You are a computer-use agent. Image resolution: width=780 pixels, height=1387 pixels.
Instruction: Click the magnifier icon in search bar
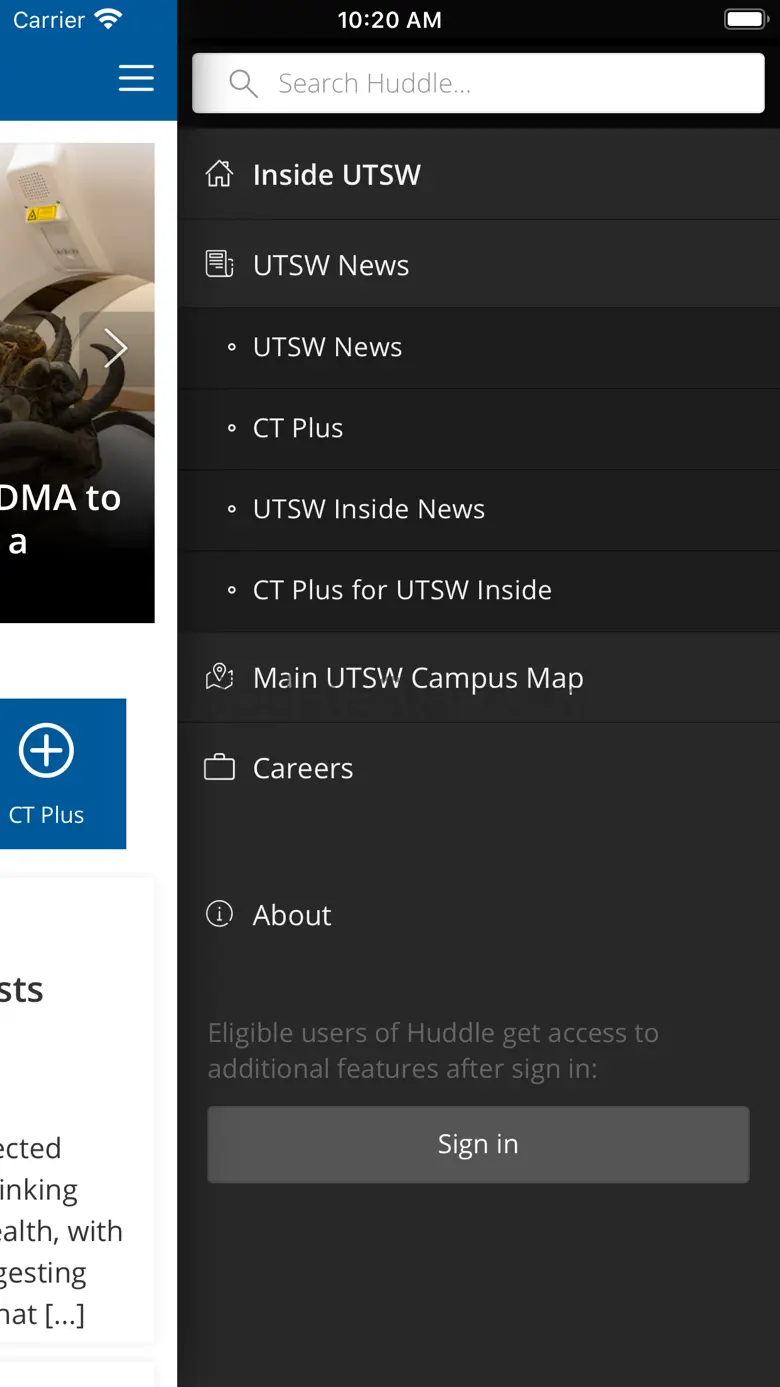[x=243, y=83]
